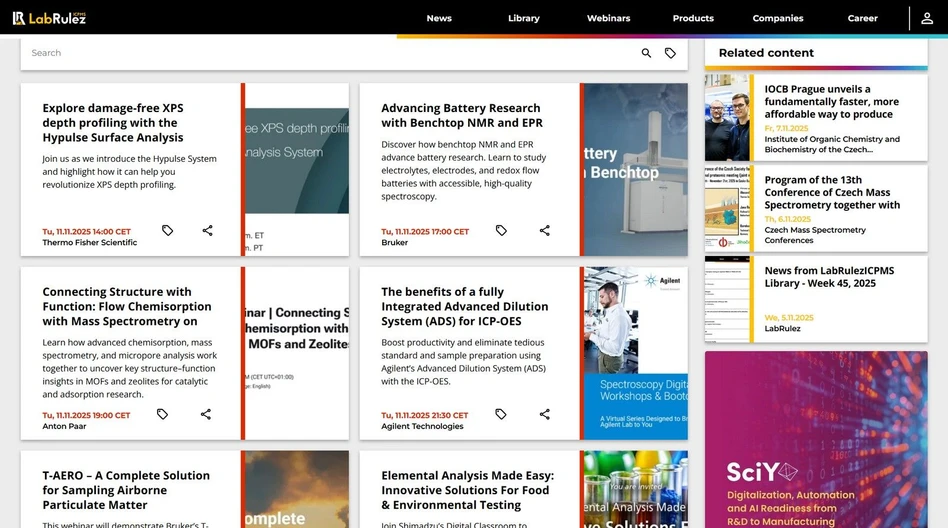Screen dimensions: 948x528
Task: Open the Products menu item
Action: coord(693,18)
